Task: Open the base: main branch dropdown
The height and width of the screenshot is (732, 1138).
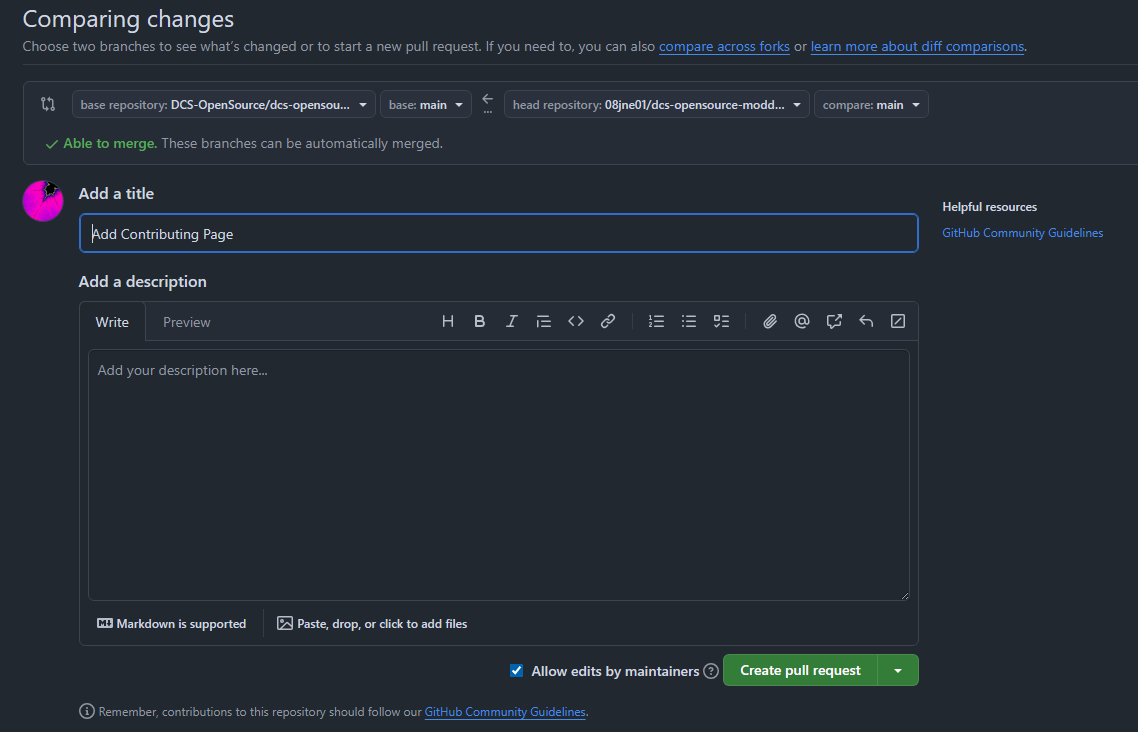Action: [425, 104]
